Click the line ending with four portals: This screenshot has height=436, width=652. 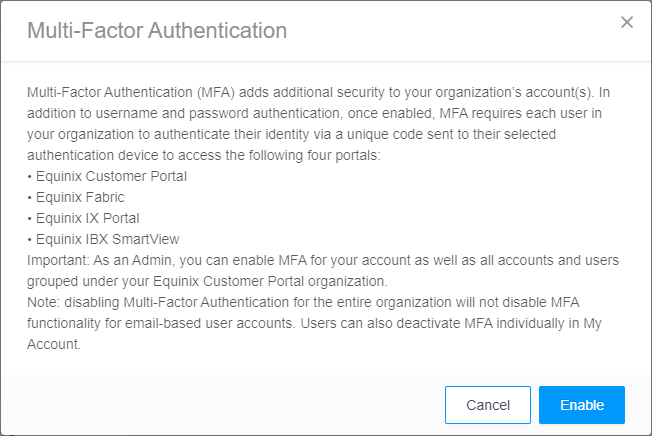tap(204, 155)
